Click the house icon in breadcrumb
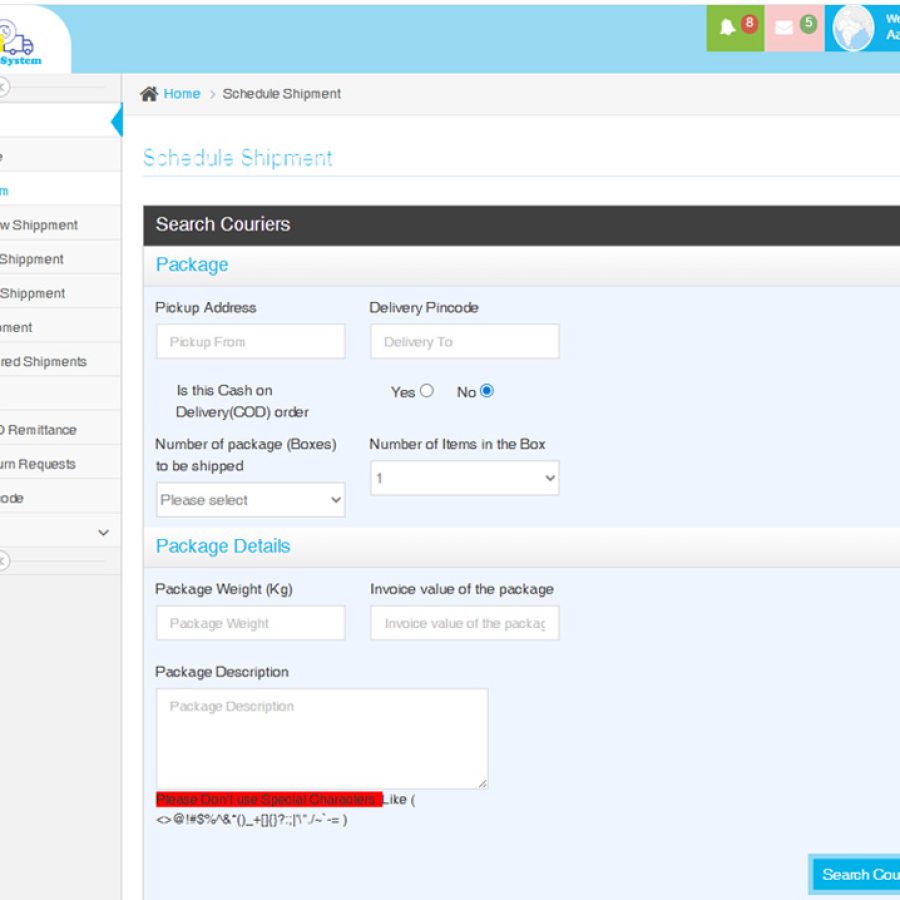This screenshot has height=900, width=900. tap(149, 94)
